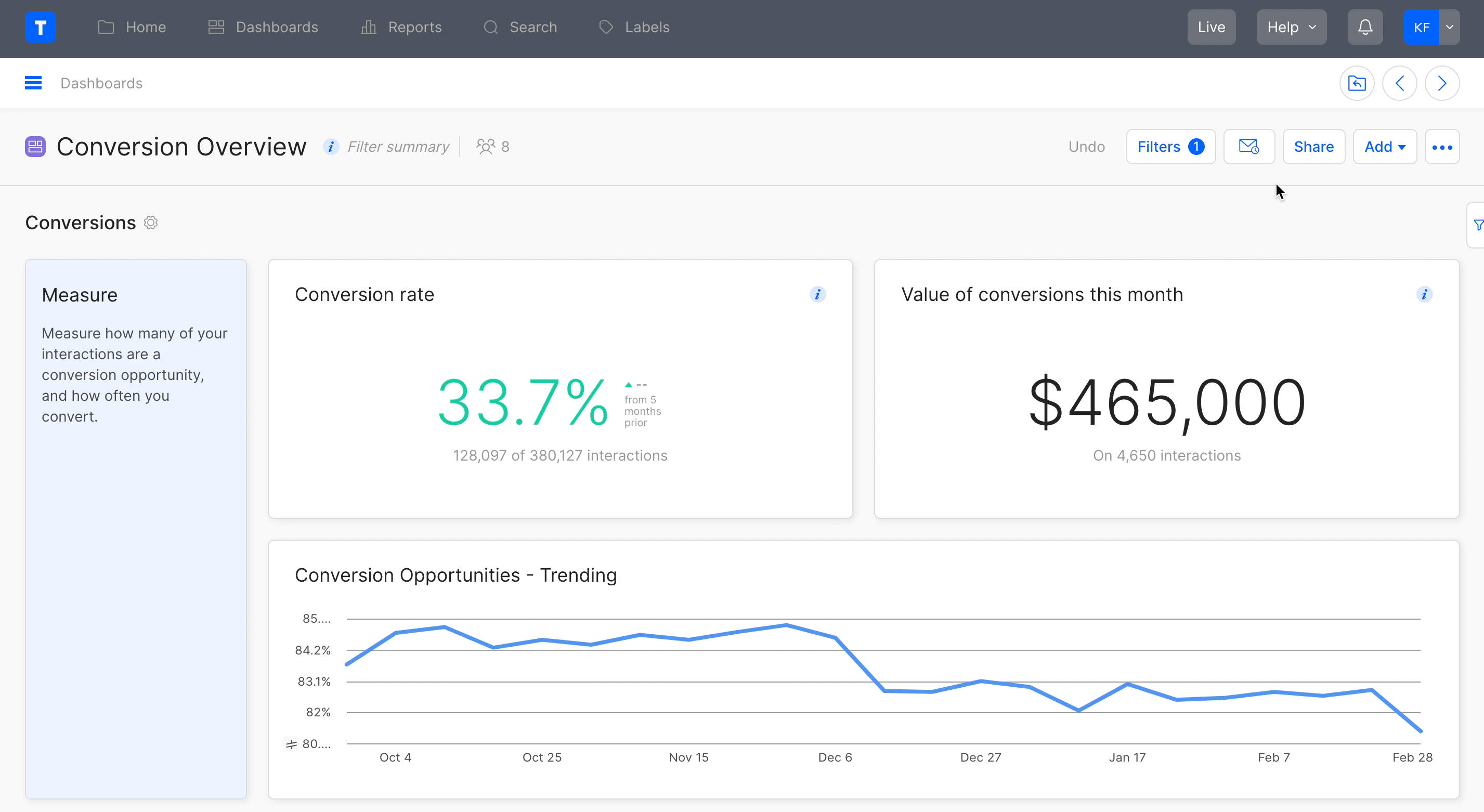The height and width of the screenshot is (812, 1484).
Task: Go to previous dashboard arrow
Action: pyautogui.click(x=1399, y=84)
